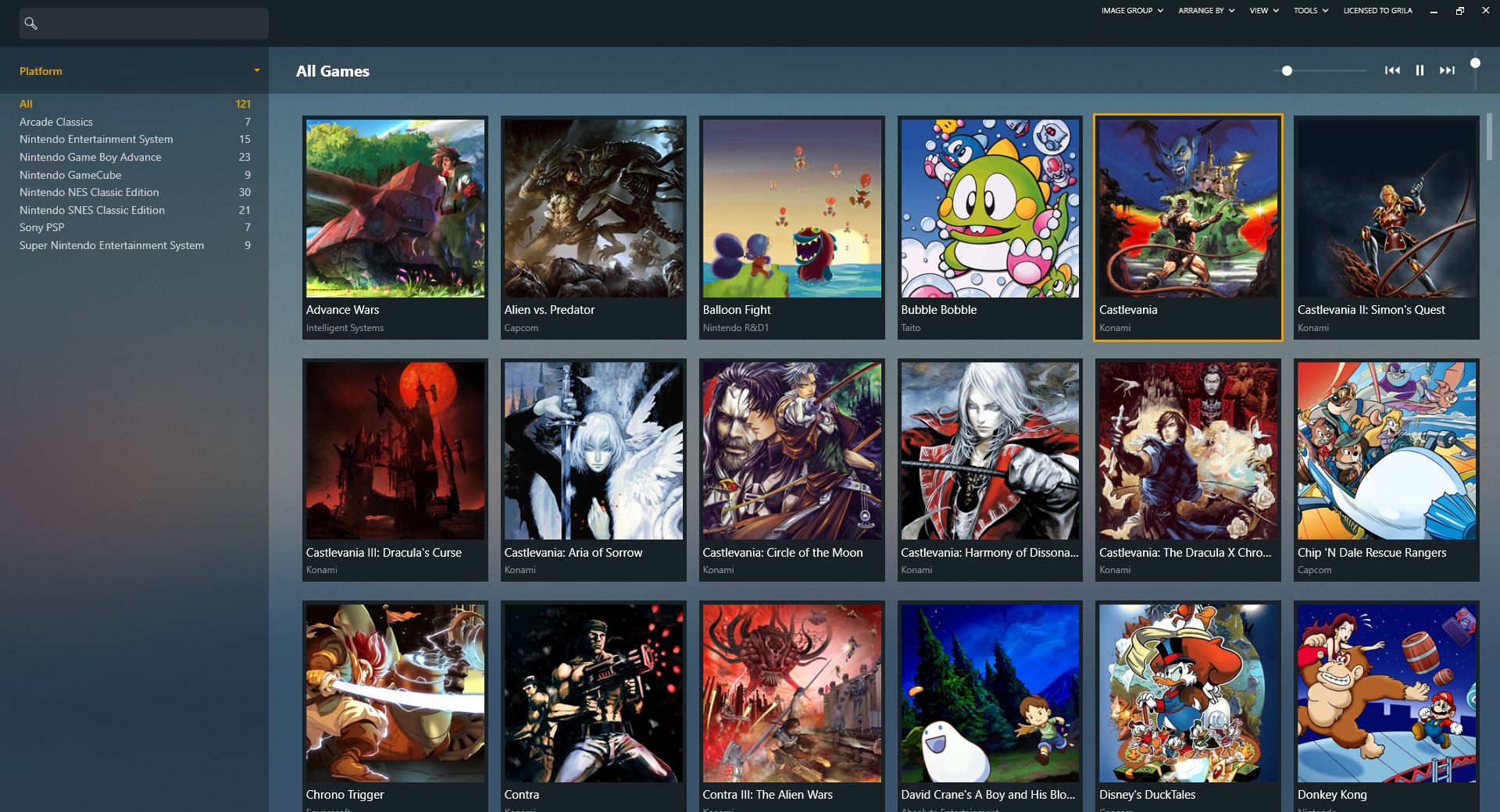Filter by Sony PSP platform

coord(42,227)
